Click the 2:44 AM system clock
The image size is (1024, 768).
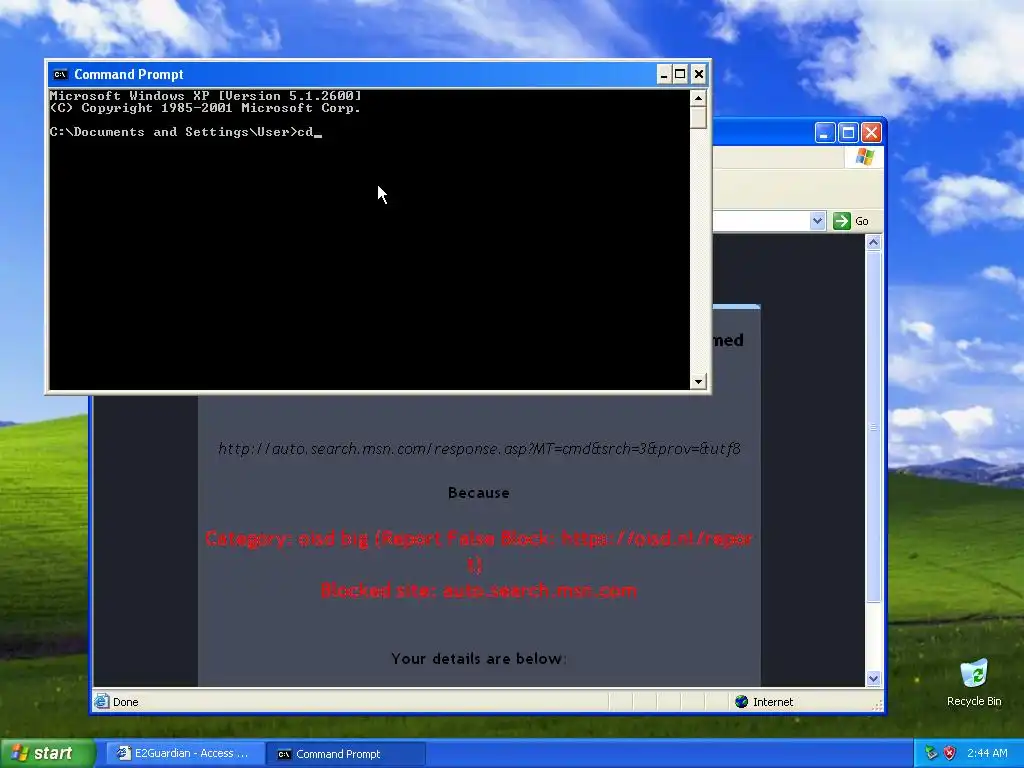987,753
